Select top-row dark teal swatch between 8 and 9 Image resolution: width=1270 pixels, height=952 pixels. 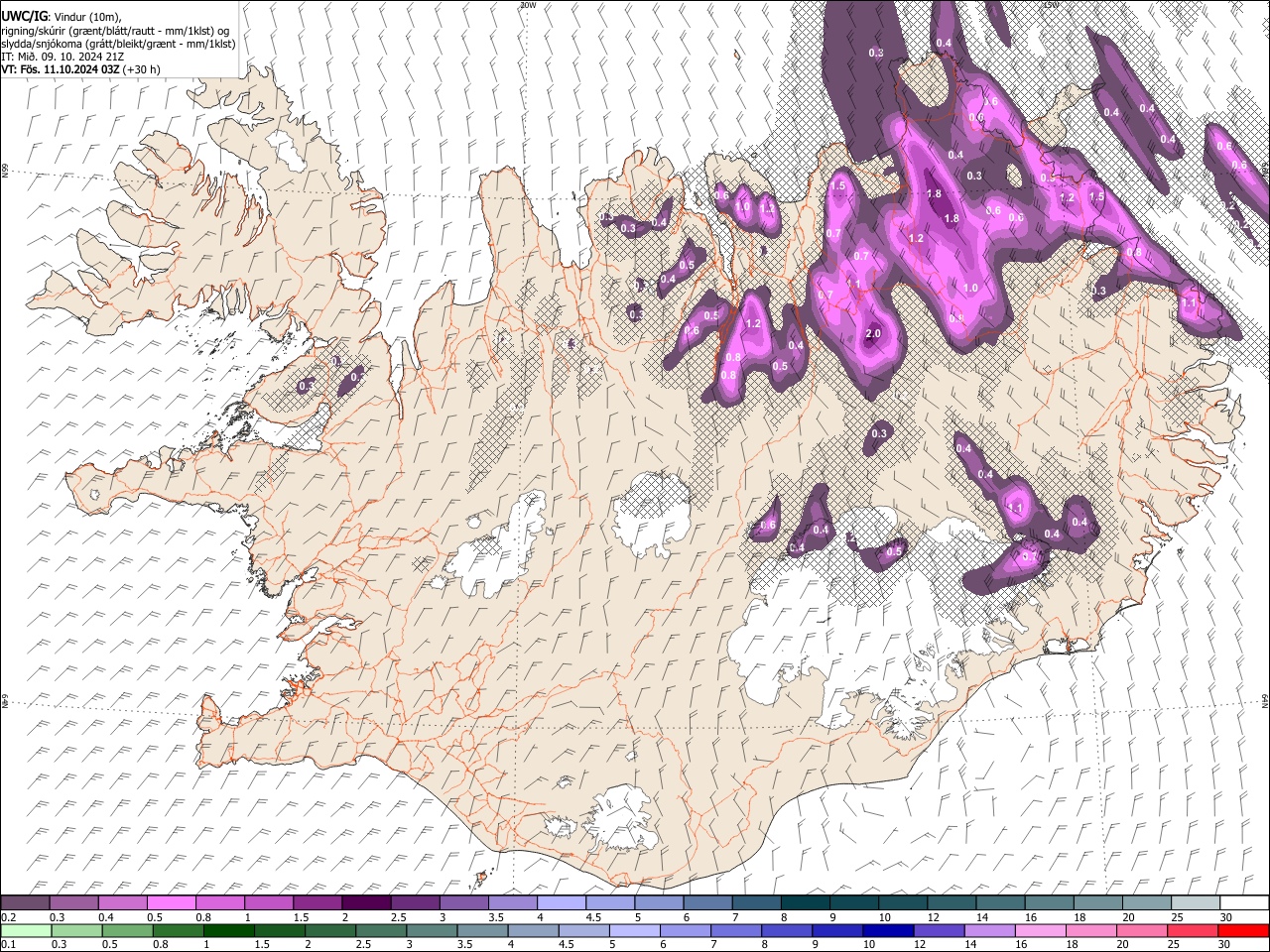pos(805,903)
